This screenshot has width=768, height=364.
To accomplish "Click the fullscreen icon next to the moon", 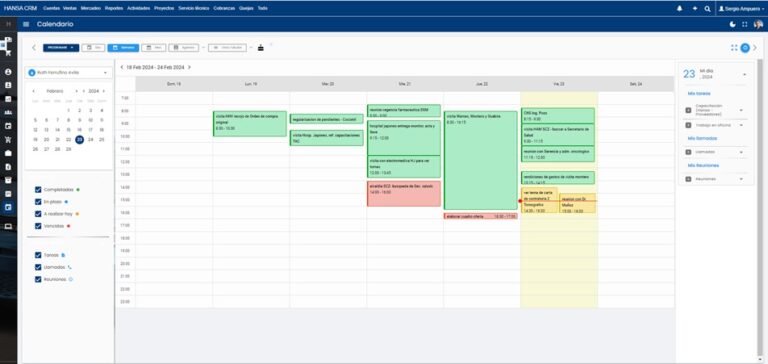I will click(x=745, y=24).
